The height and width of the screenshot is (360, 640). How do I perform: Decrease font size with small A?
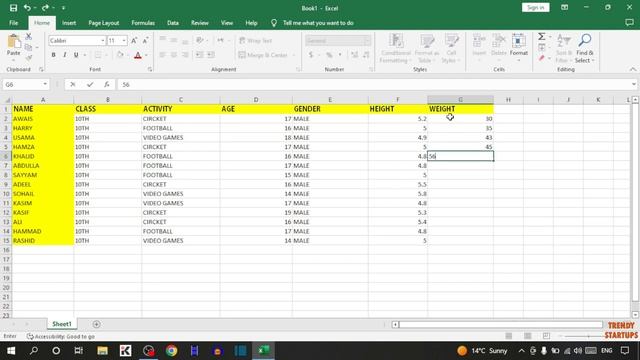pos(145,40)
